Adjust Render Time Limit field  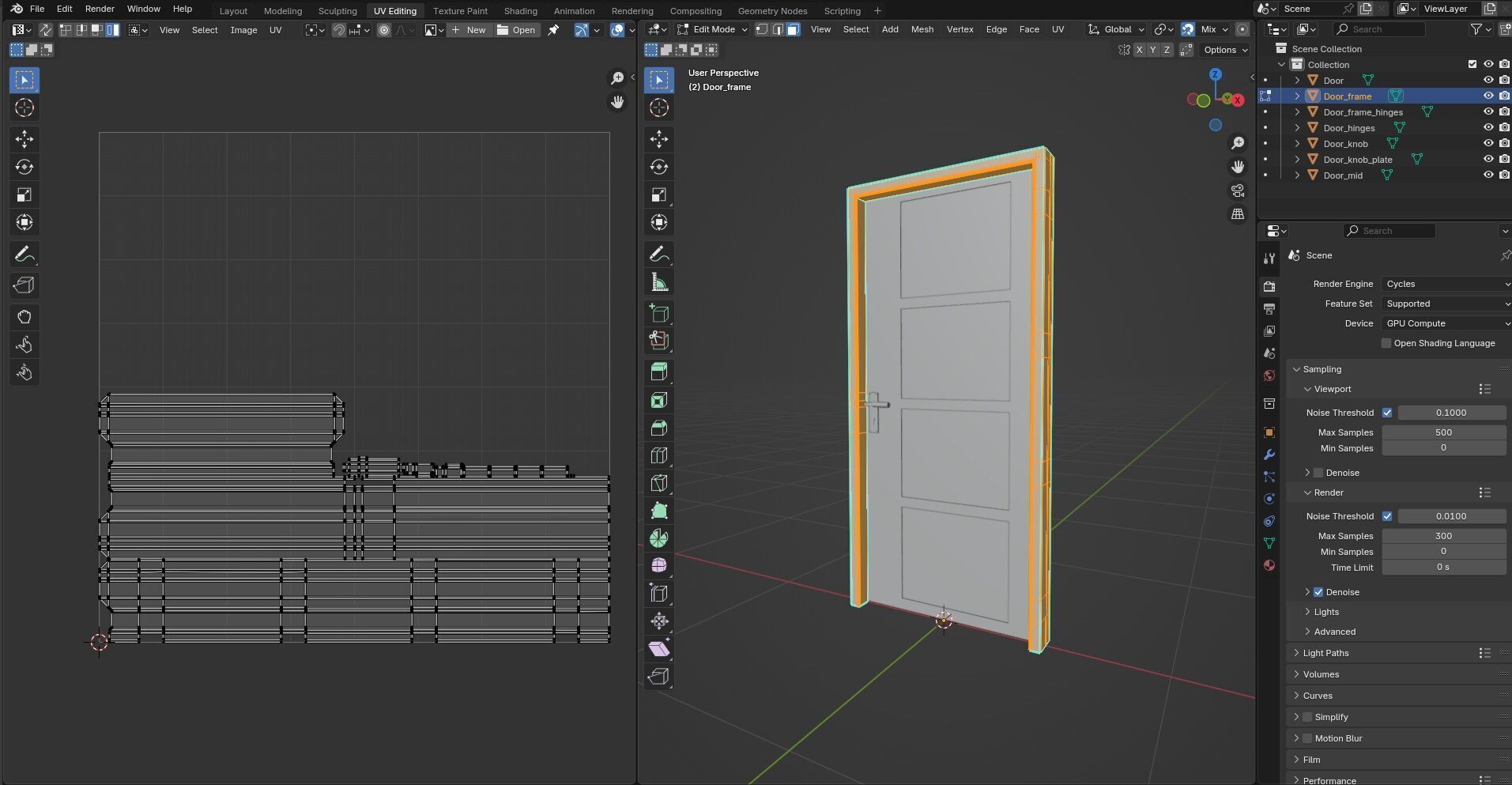(1443, 568)
